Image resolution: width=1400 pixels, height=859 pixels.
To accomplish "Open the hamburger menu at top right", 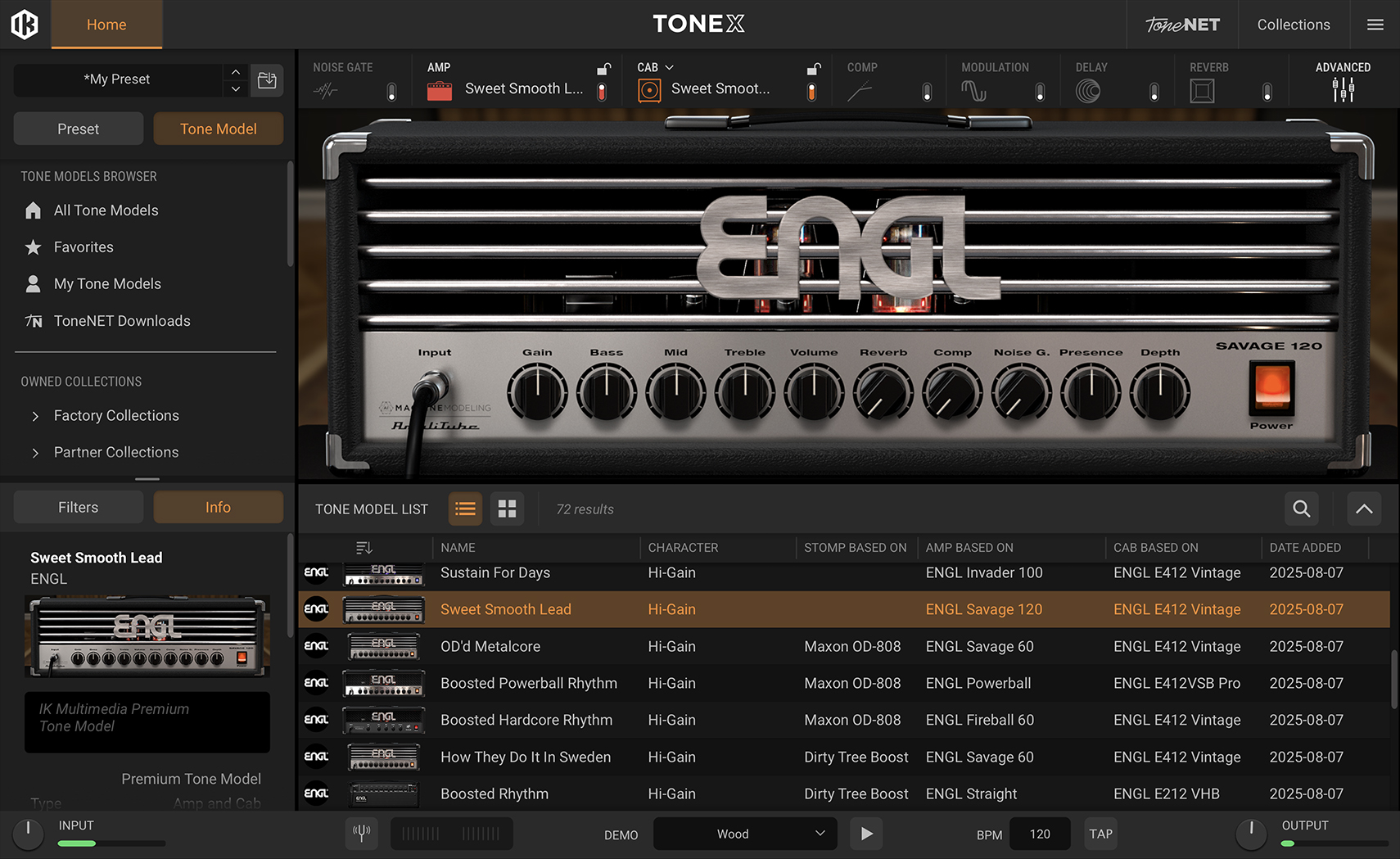I will (x=1375, y=25).
